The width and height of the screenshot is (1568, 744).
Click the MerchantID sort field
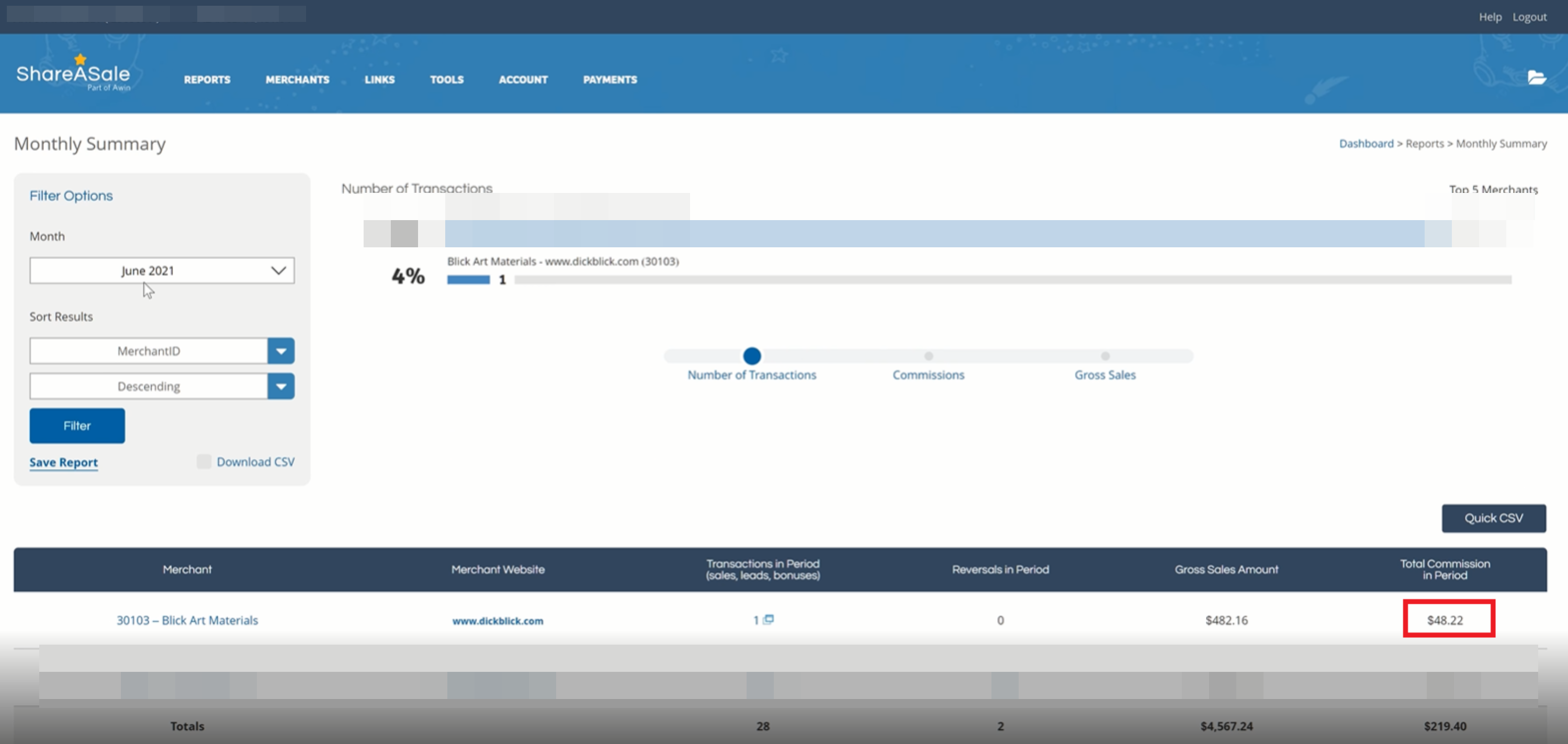click(x=149, y=351)
